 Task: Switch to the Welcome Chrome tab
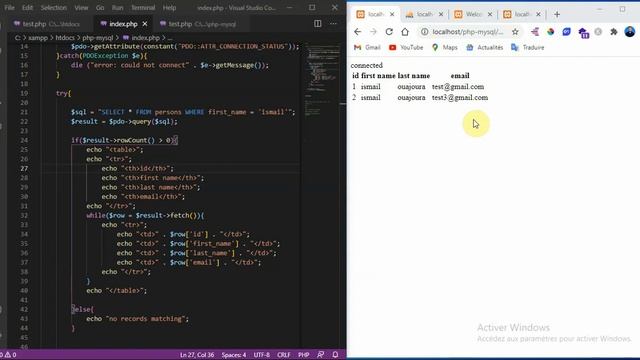tap(473, 14)
